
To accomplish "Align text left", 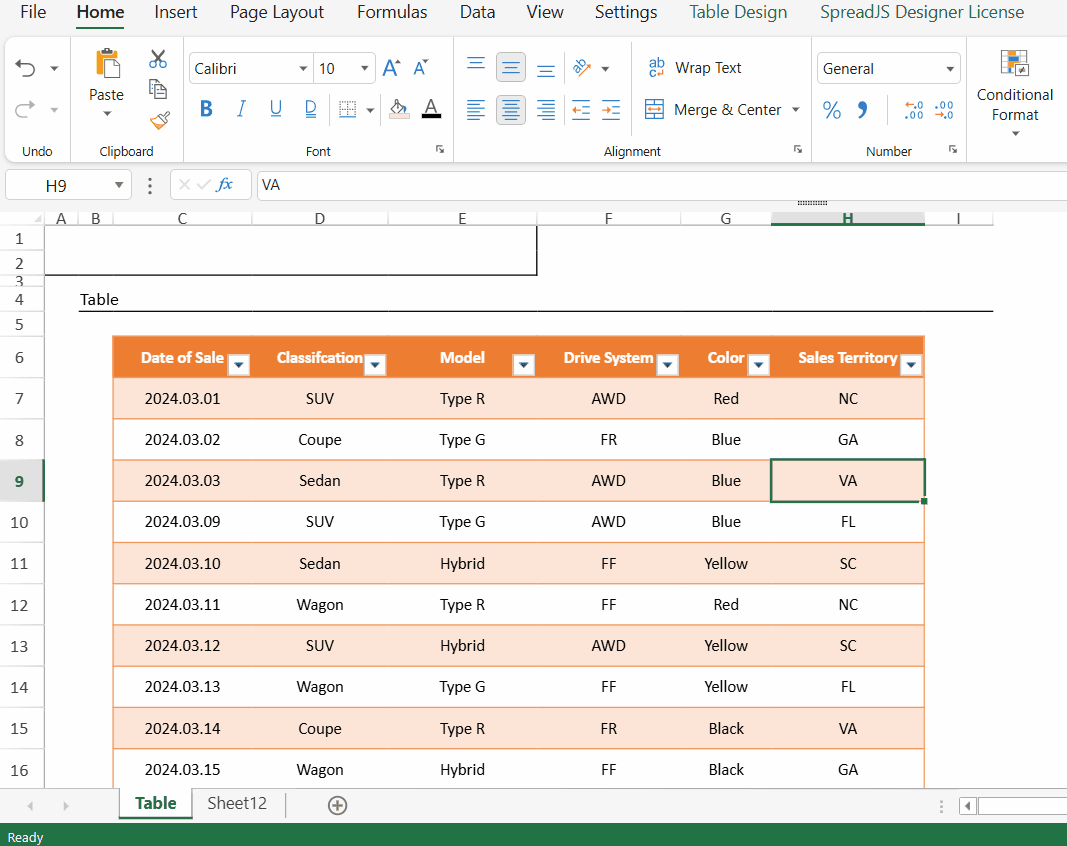I will [x=476, y=110].
